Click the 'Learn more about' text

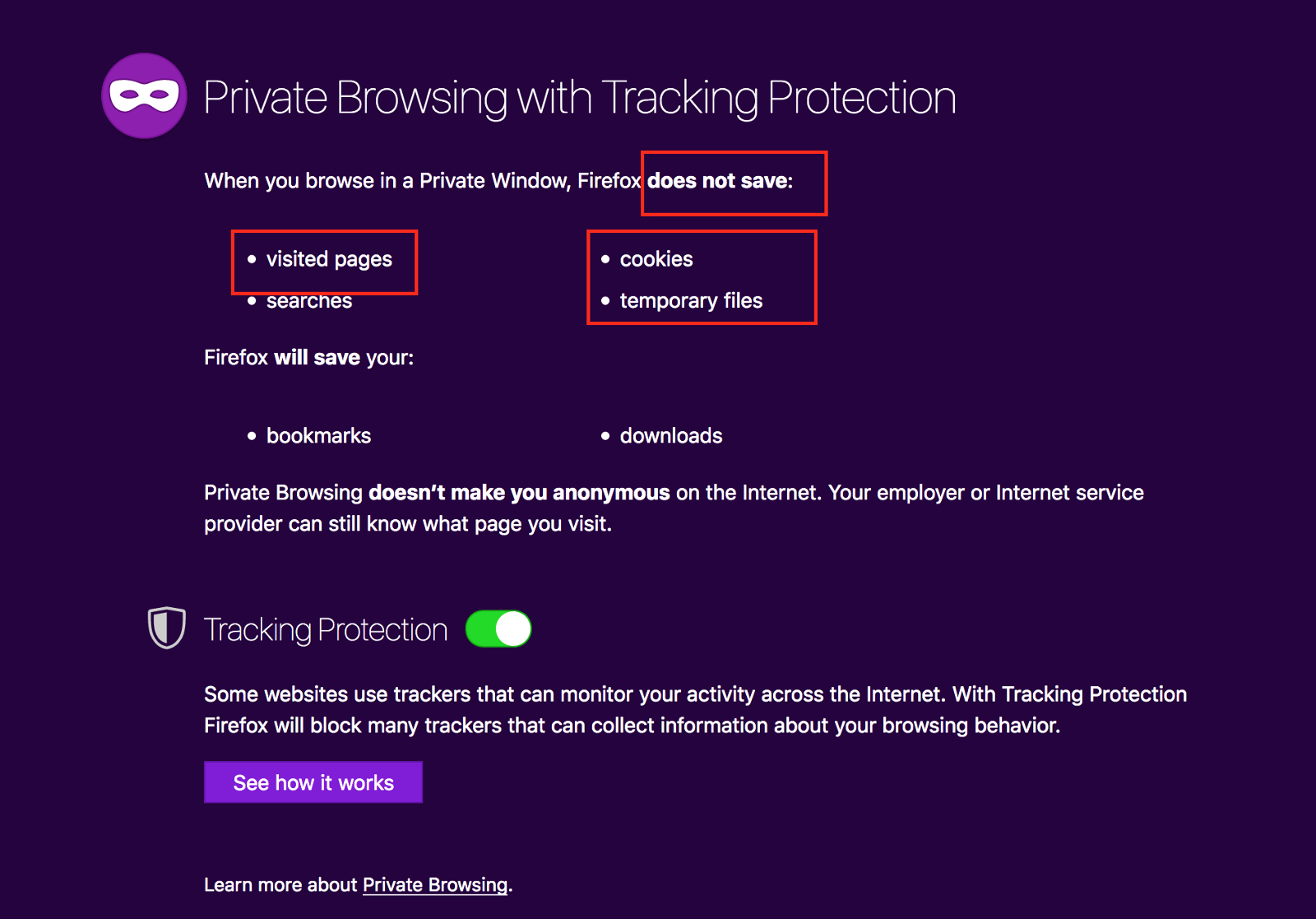point(281,885)
